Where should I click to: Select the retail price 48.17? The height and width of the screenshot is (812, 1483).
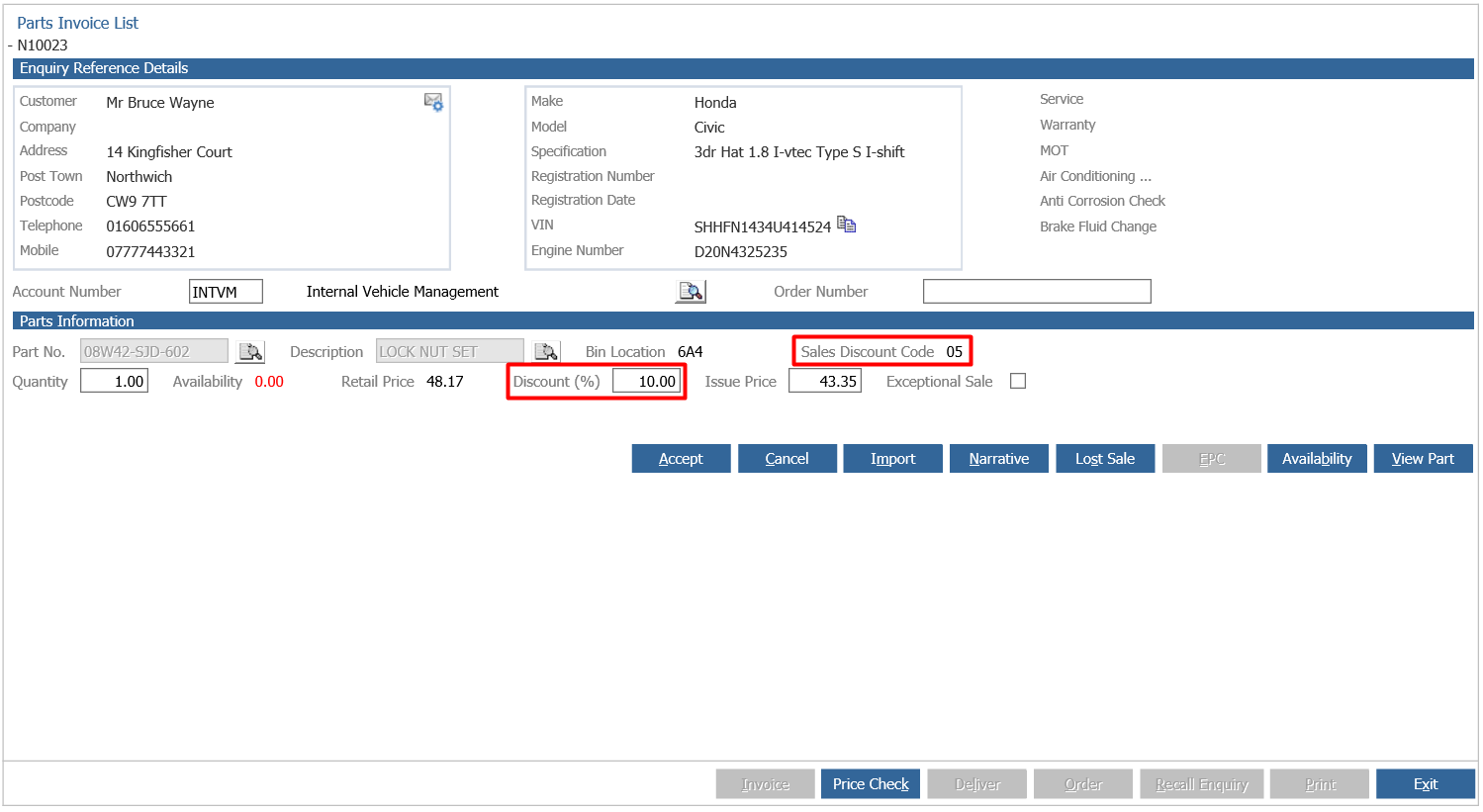(x=445, y=382)
